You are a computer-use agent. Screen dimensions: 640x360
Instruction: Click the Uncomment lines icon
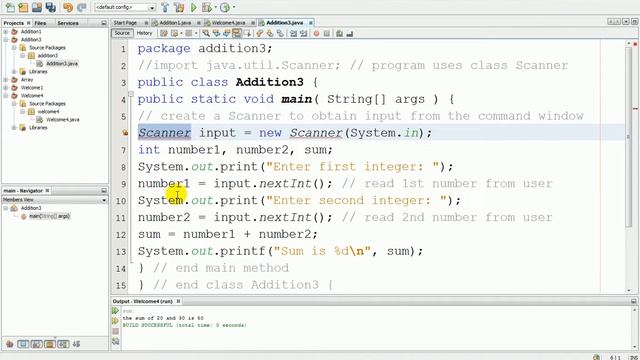[349, 33]
